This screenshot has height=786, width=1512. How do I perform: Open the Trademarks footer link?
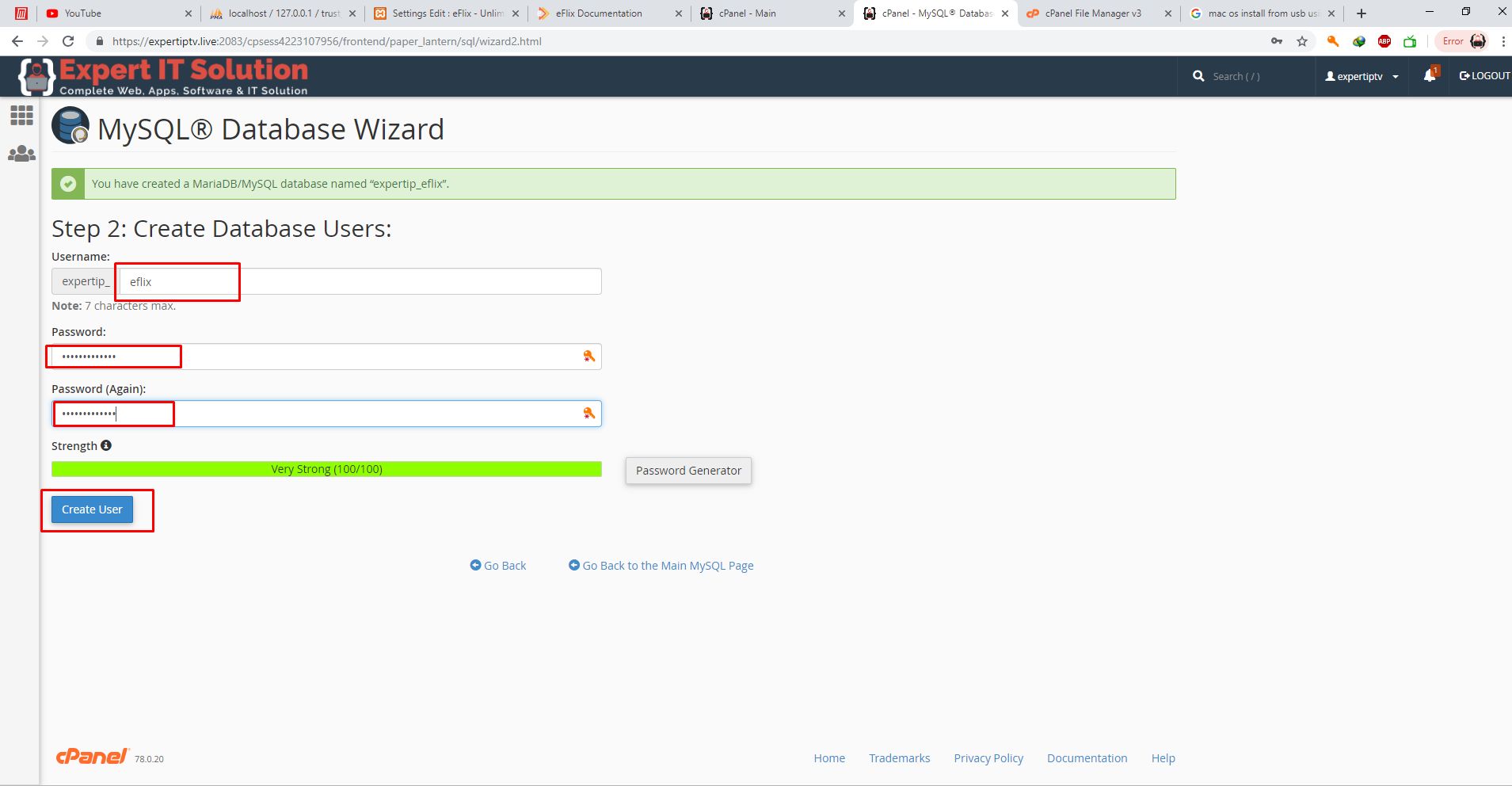pos(900,758)
